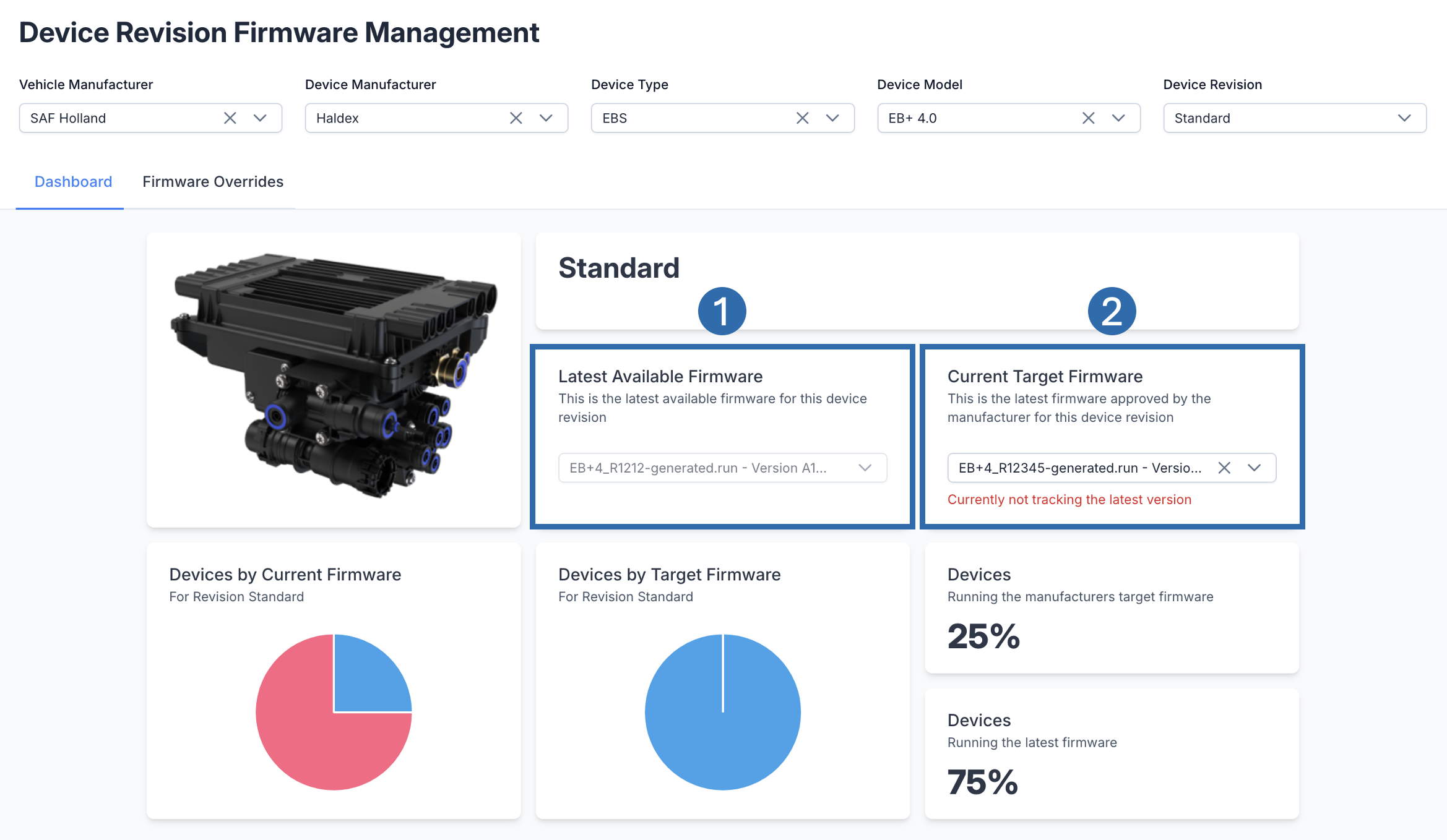Switch to the Firmware Overrides tab

213,182
